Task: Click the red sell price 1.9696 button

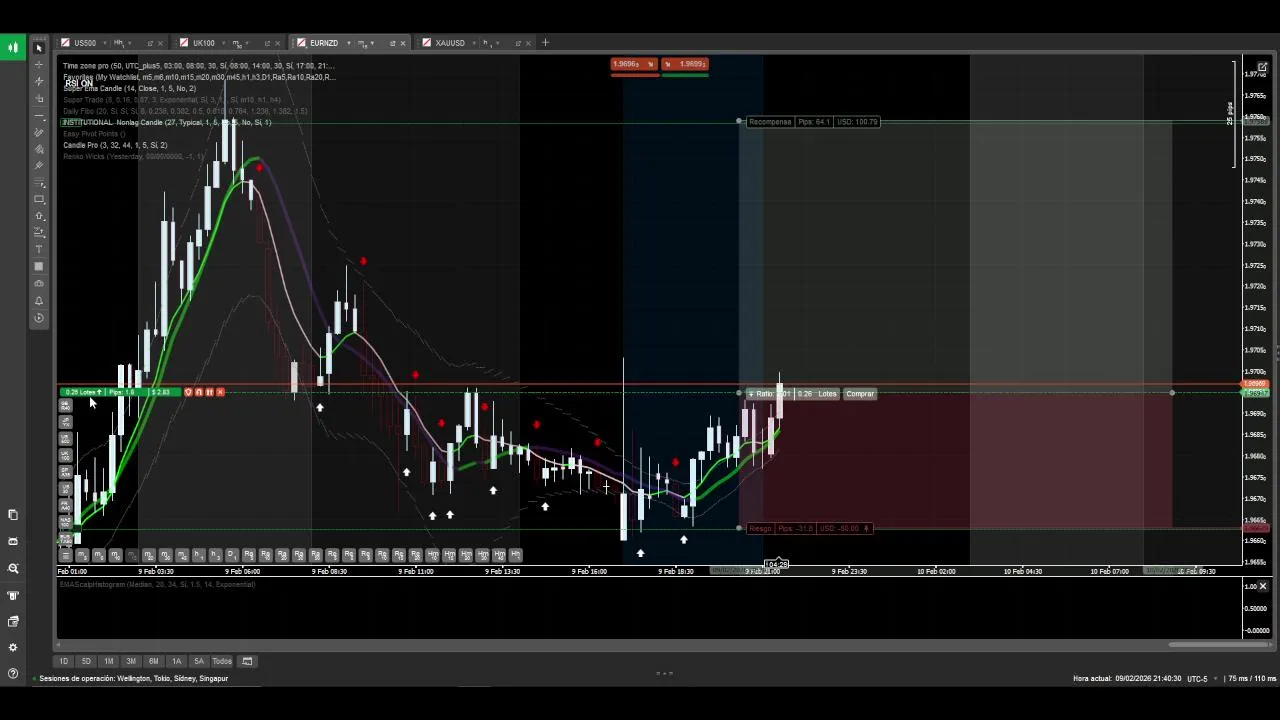Action: pyautogui.click(x=633, y=64)
